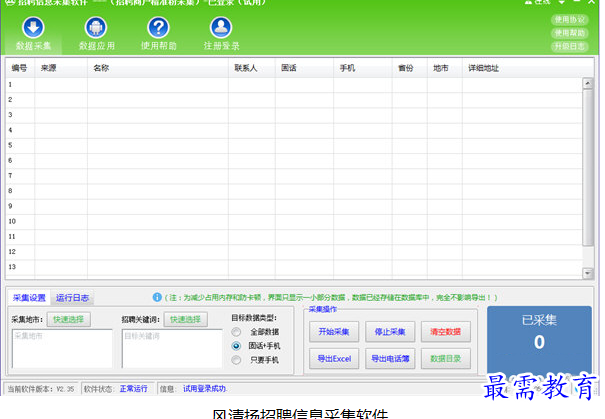605x419 pixels.
Task: Click the 名称 column header
Action: click(158, 68)
